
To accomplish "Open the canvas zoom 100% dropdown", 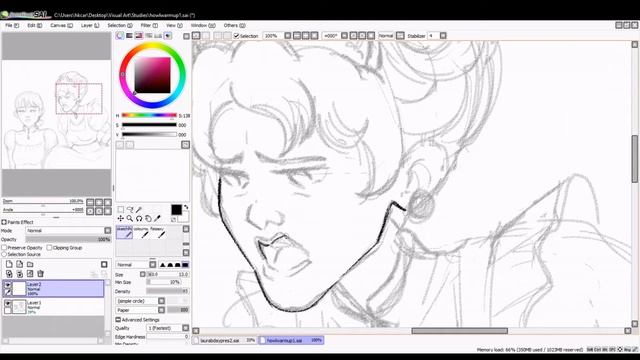I will pyautogui.click(x=288, y=36).
